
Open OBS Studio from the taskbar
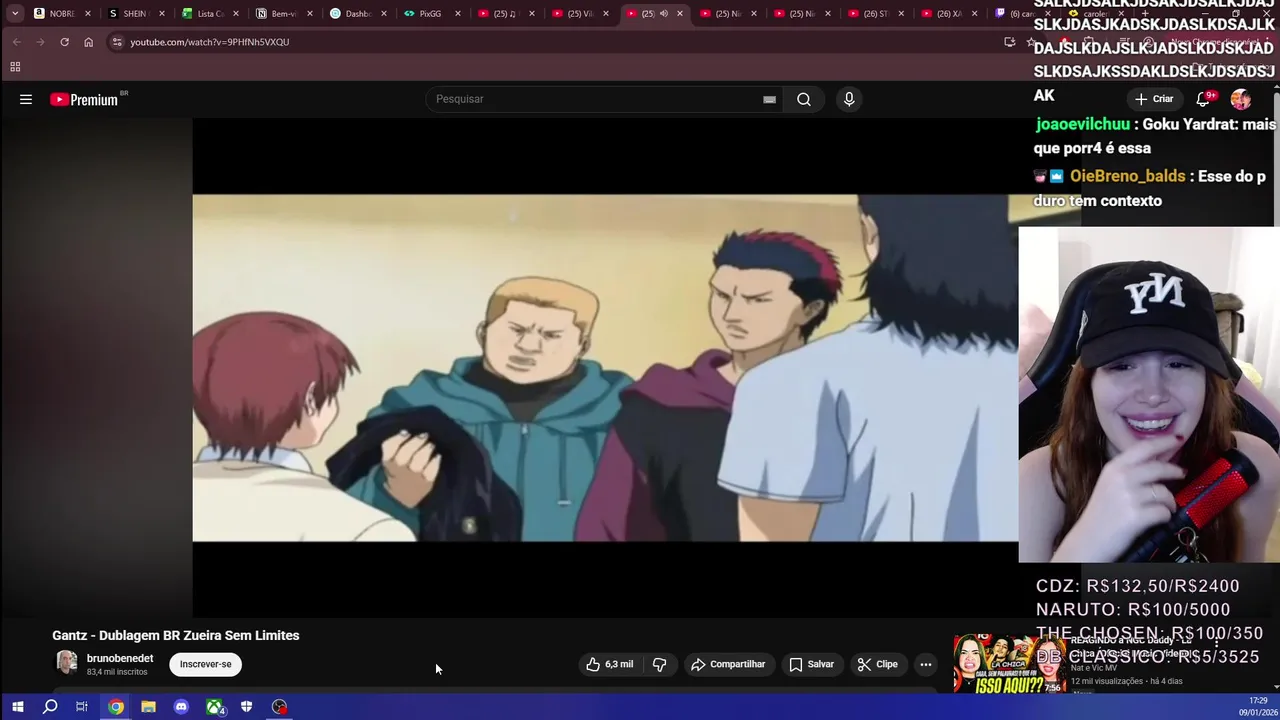279,707
